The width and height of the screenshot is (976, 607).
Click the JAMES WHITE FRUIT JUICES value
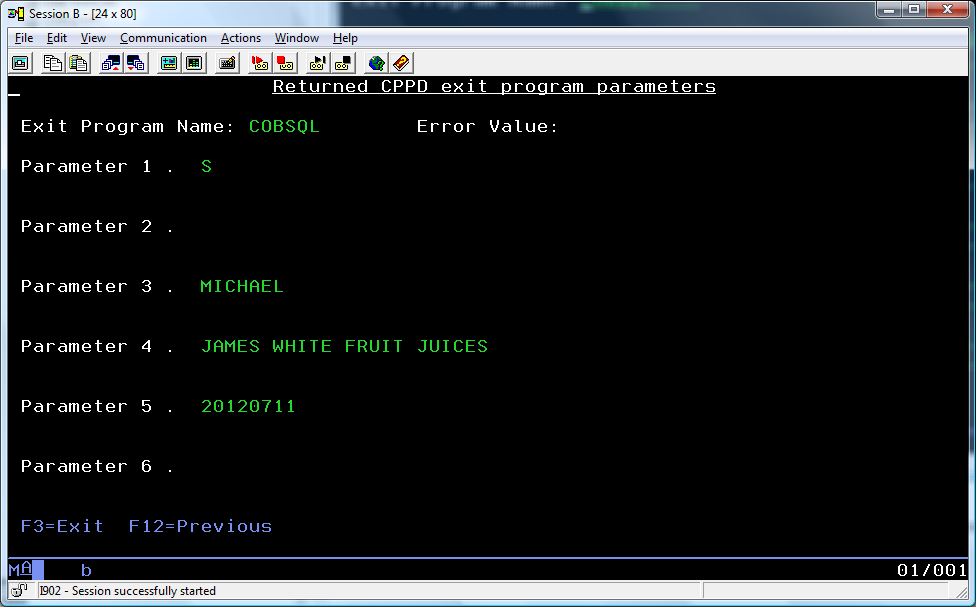[344, 346]
